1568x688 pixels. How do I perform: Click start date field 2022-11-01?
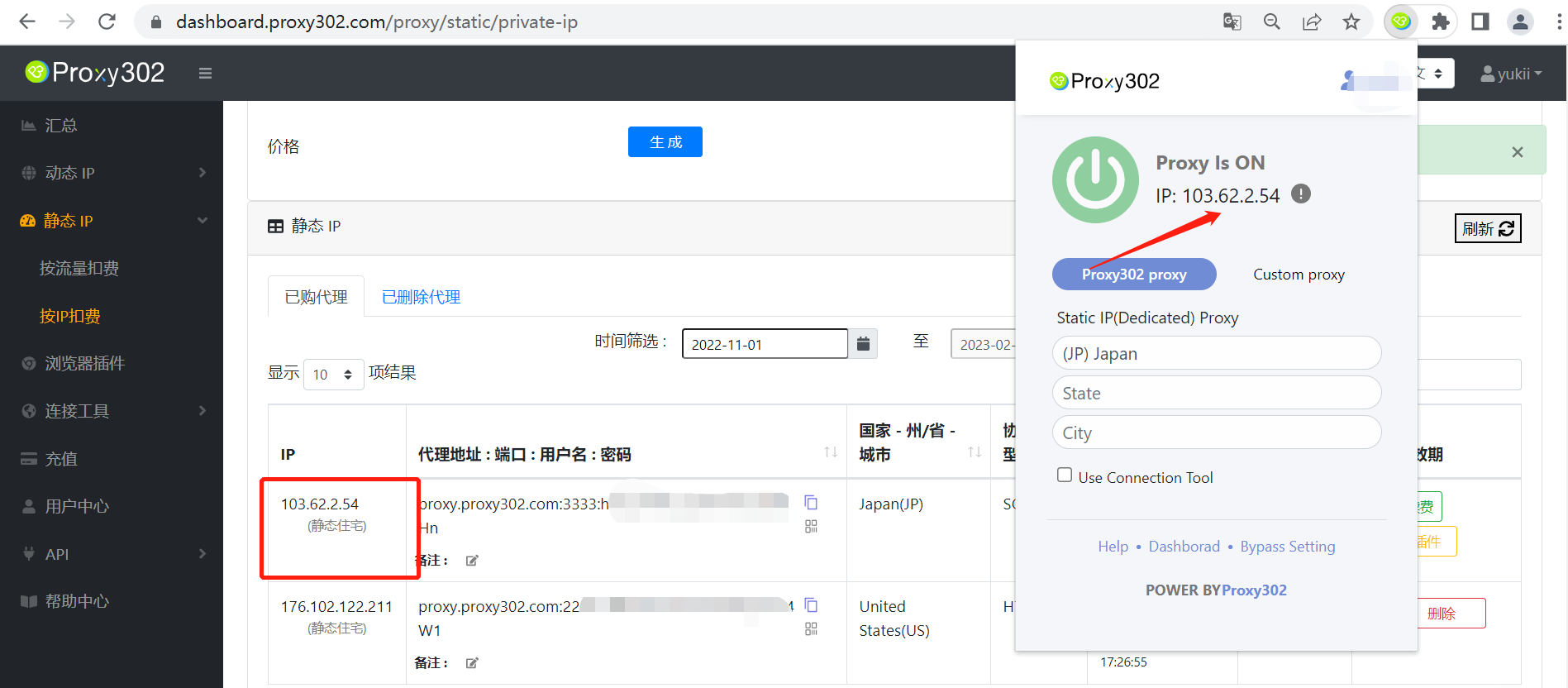tap(765, 344)
